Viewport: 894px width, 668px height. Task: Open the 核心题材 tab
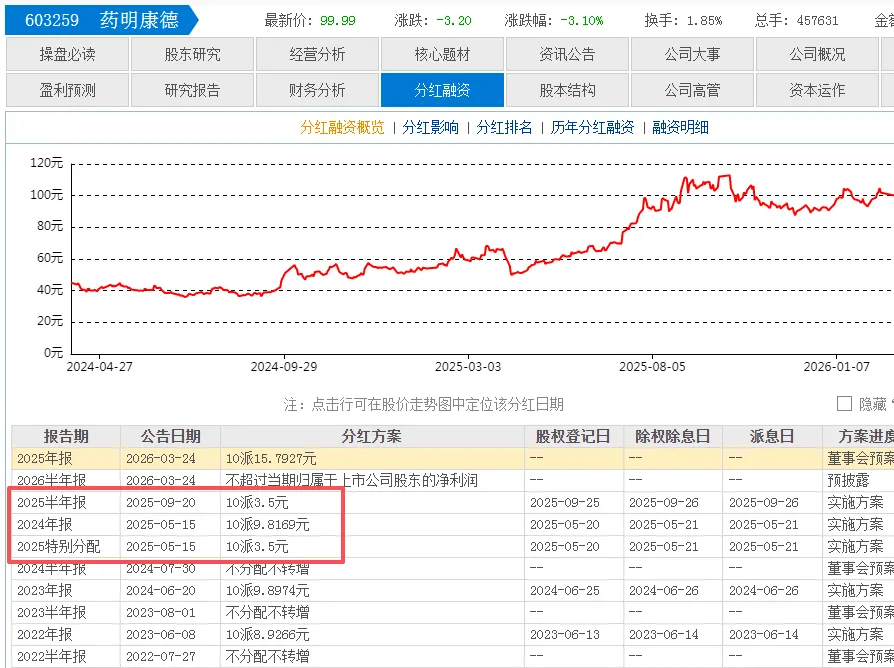pos(442,54)
